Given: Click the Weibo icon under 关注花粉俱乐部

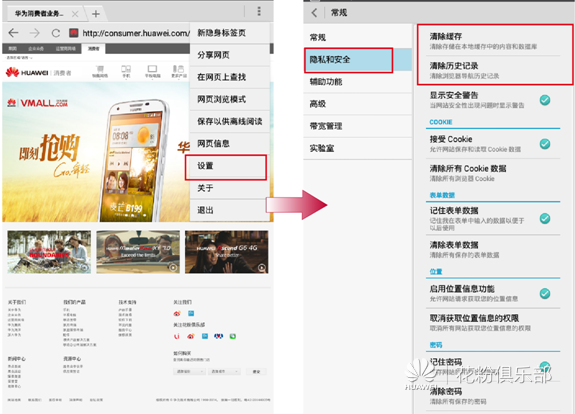Looking at the screenshot, I should [x=191, y=336].
